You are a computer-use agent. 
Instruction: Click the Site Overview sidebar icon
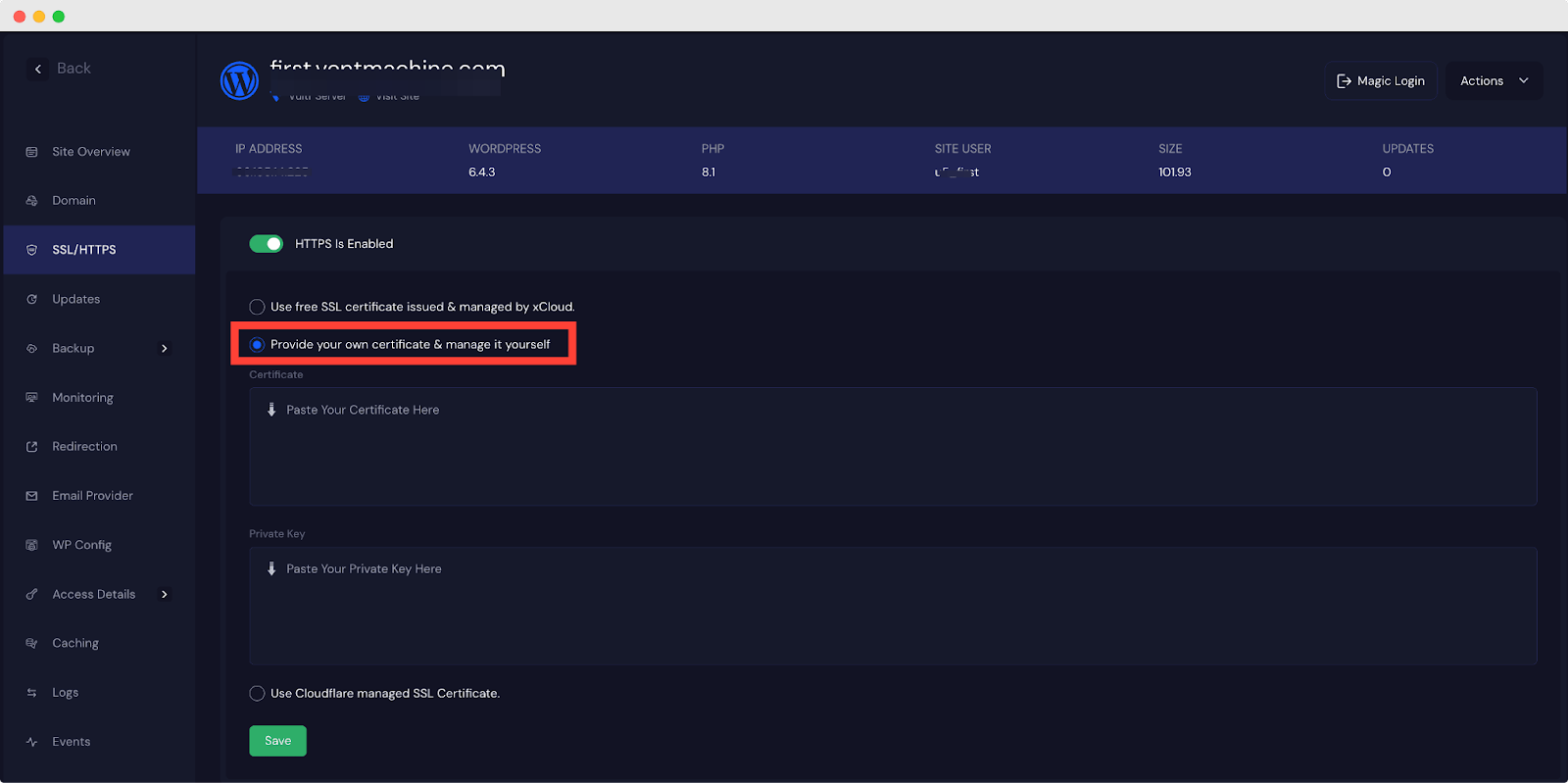pyautogui.click(x=31, y=152)
